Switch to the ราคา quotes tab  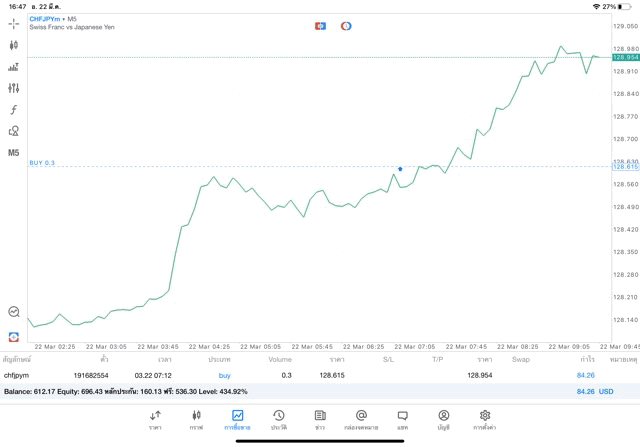(x=155, y=419)
